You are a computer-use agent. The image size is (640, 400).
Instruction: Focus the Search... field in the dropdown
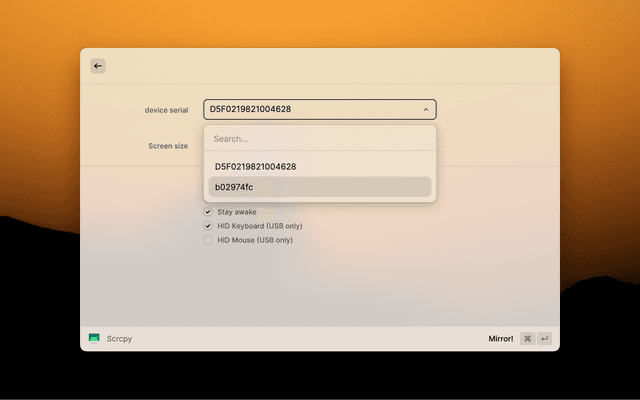(319, 139)
